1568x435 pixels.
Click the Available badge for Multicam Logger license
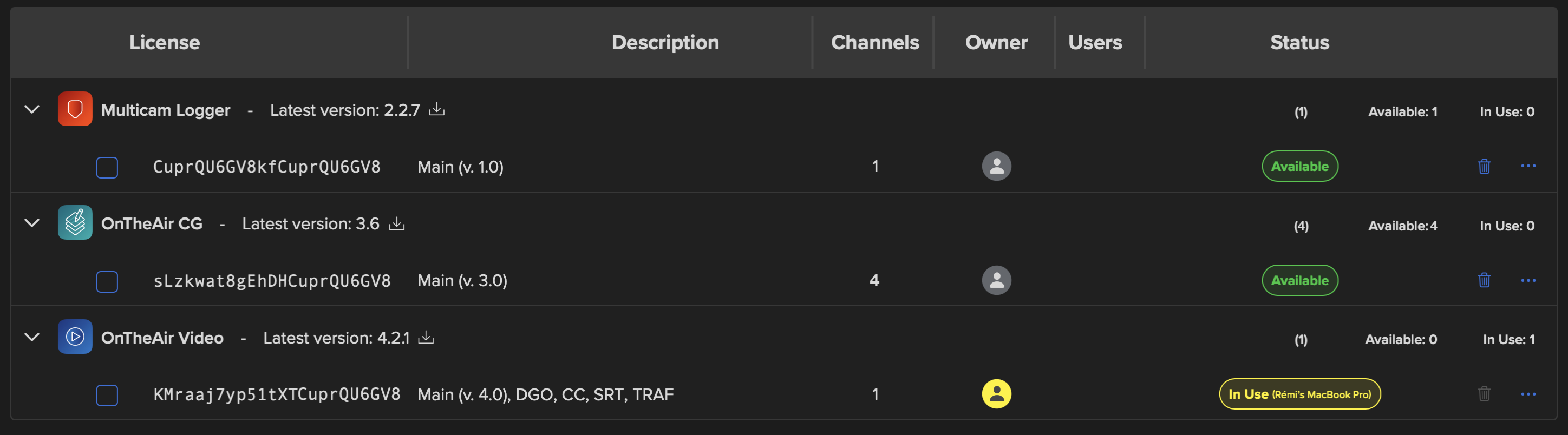coord(1299,166)
